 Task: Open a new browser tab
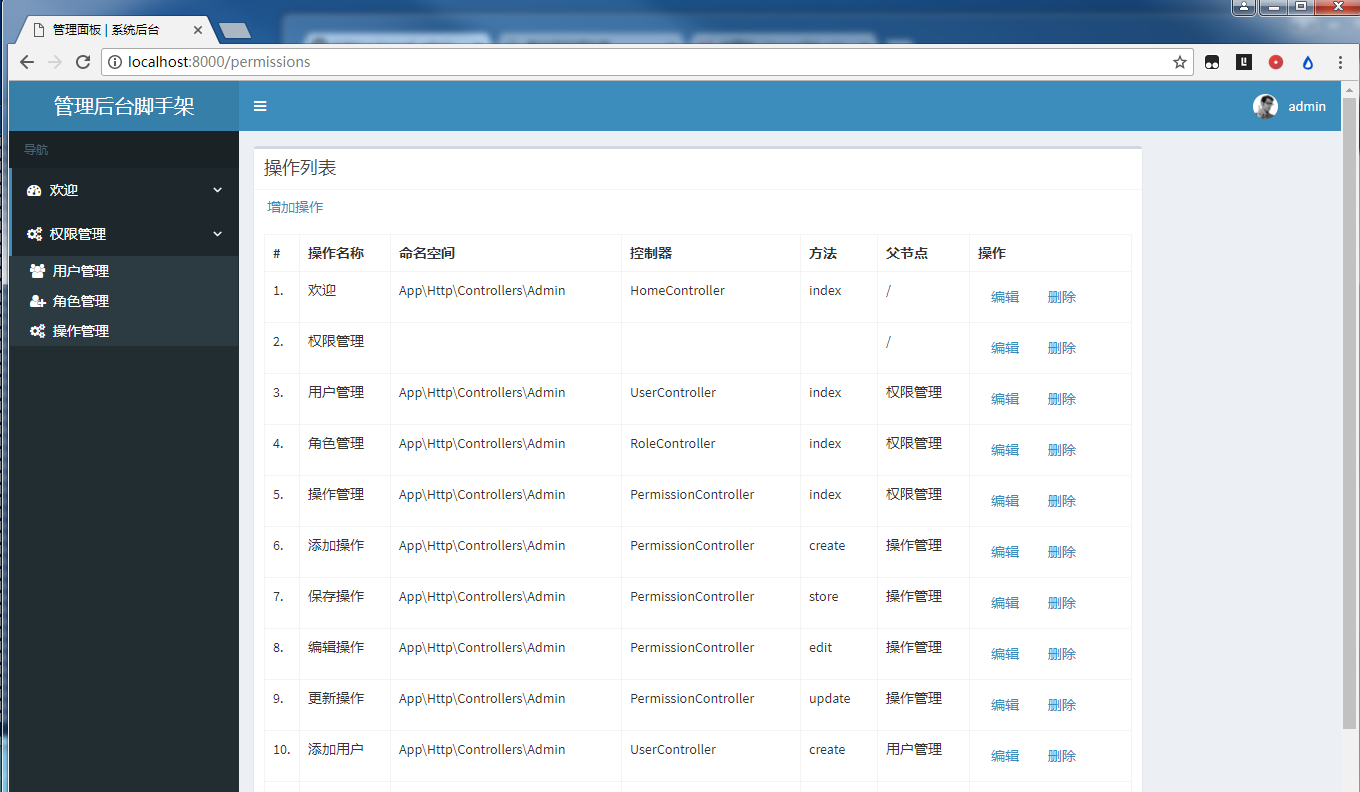235,31
